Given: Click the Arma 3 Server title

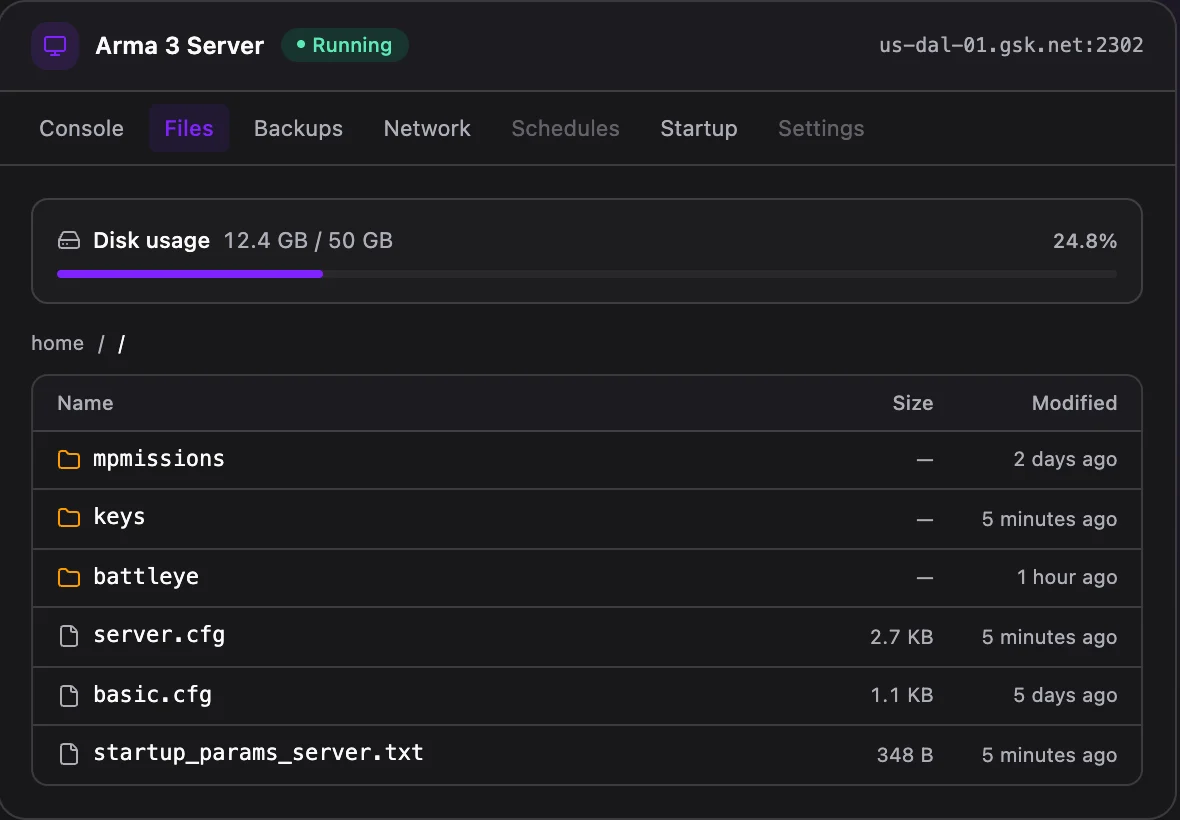Looking at the screenshot, I should [x=179, y=46].
